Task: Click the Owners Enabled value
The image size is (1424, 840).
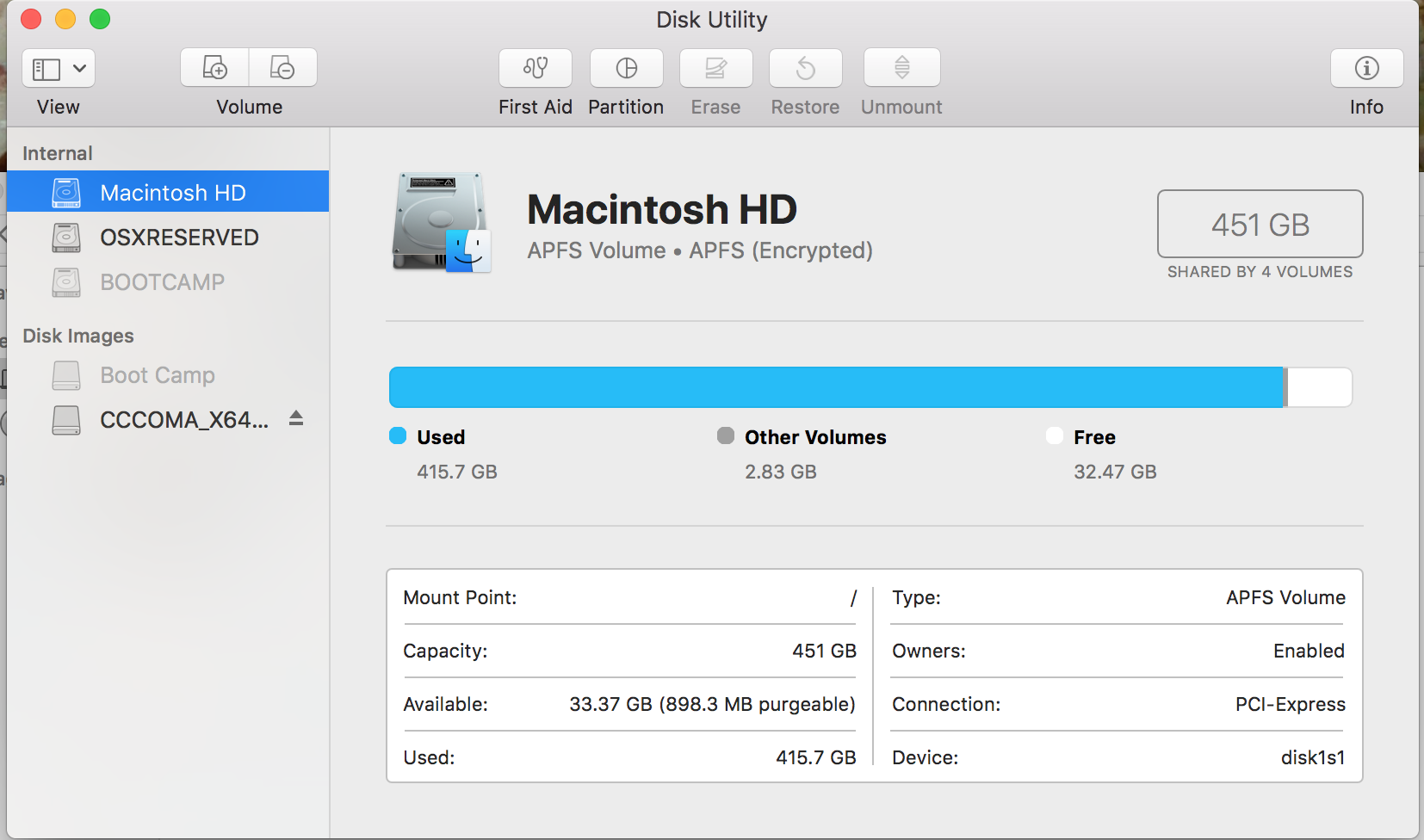Action: [x=1309, y=651]
